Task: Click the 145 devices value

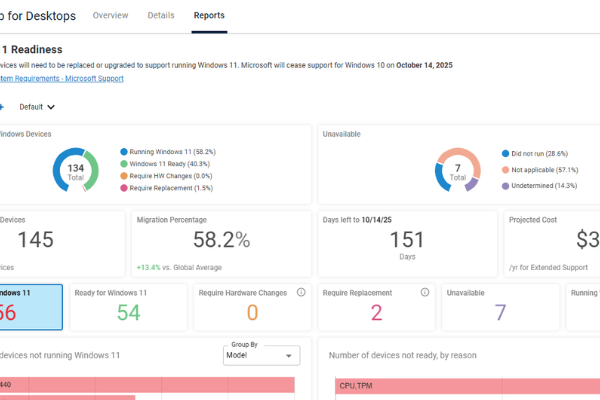Action: 36,240
